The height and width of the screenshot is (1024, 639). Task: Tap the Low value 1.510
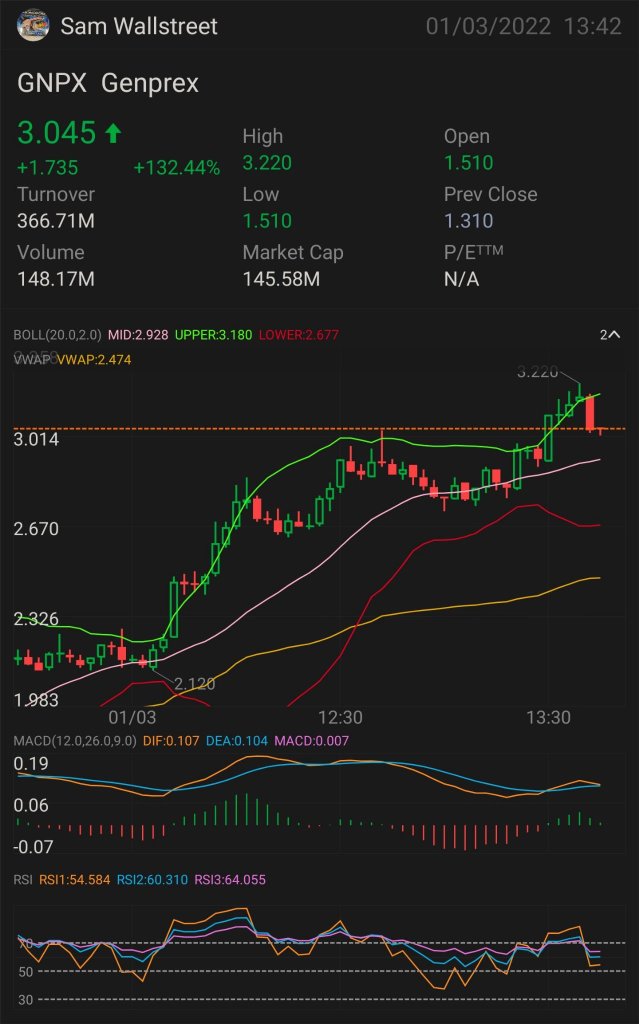coord(267,221)
